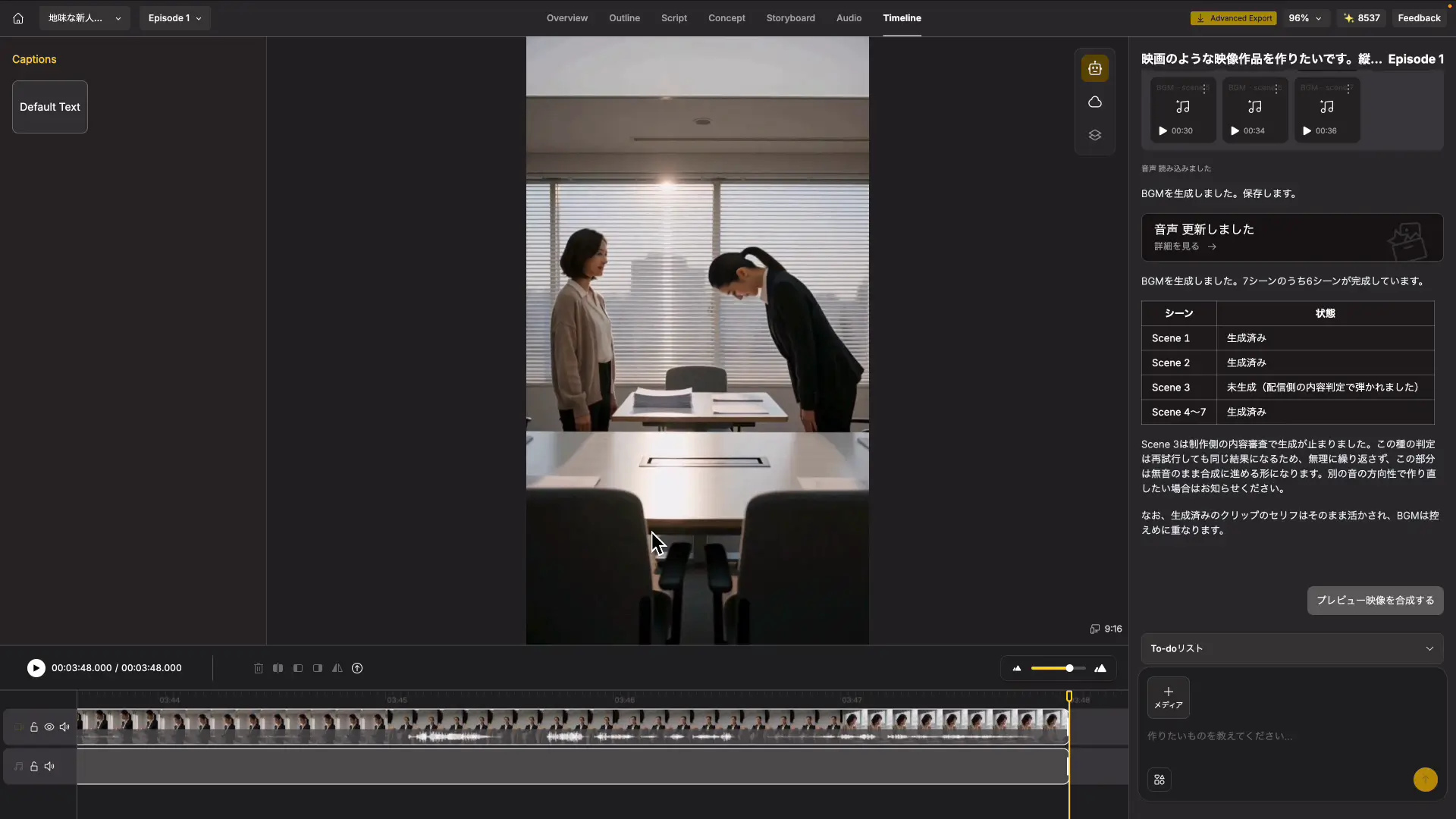The height and width of the screenshot is (819, 1456).
Task: Toggle video track visibility eye icon
Action: (49, 727)
